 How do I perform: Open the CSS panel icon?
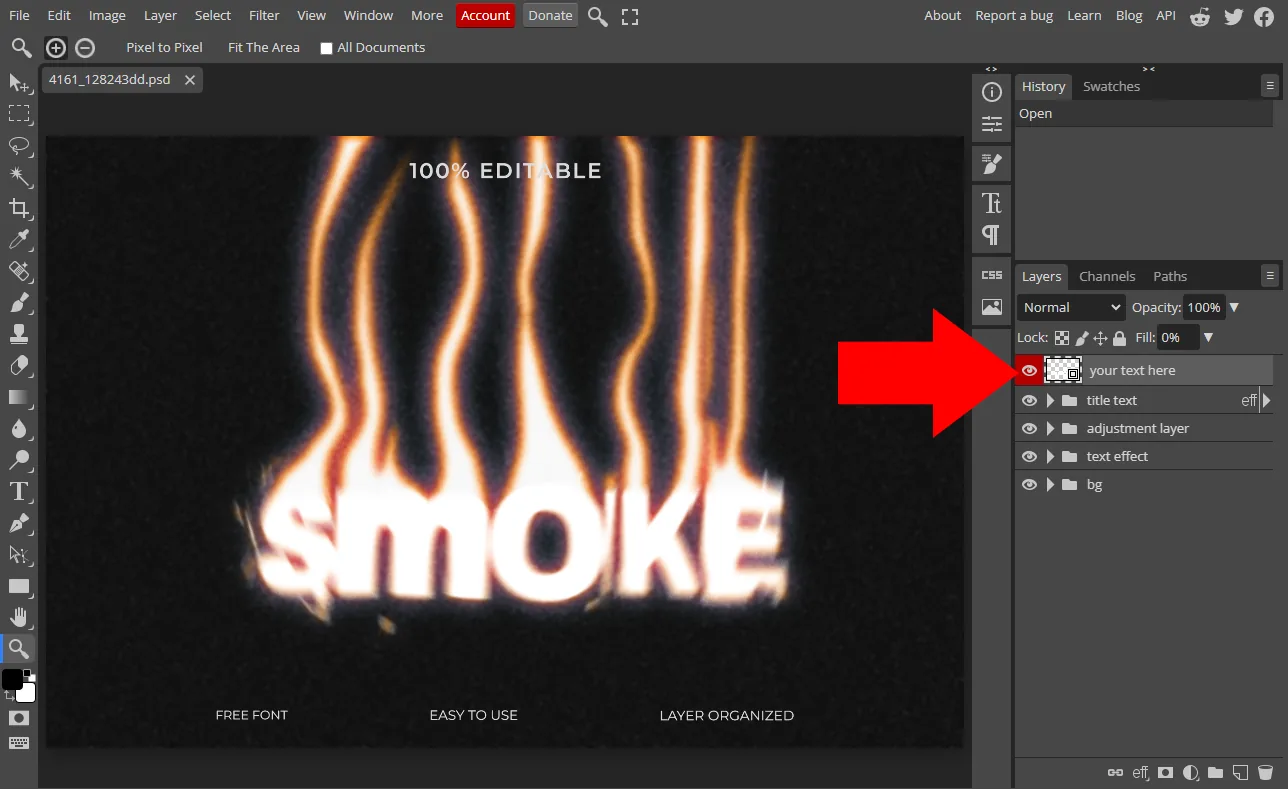(x=992, y=275)
